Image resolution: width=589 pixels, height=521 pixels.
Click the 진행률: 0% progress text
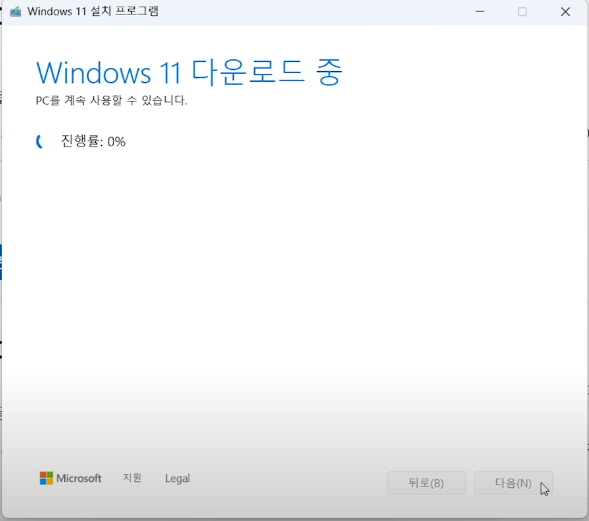93,141
